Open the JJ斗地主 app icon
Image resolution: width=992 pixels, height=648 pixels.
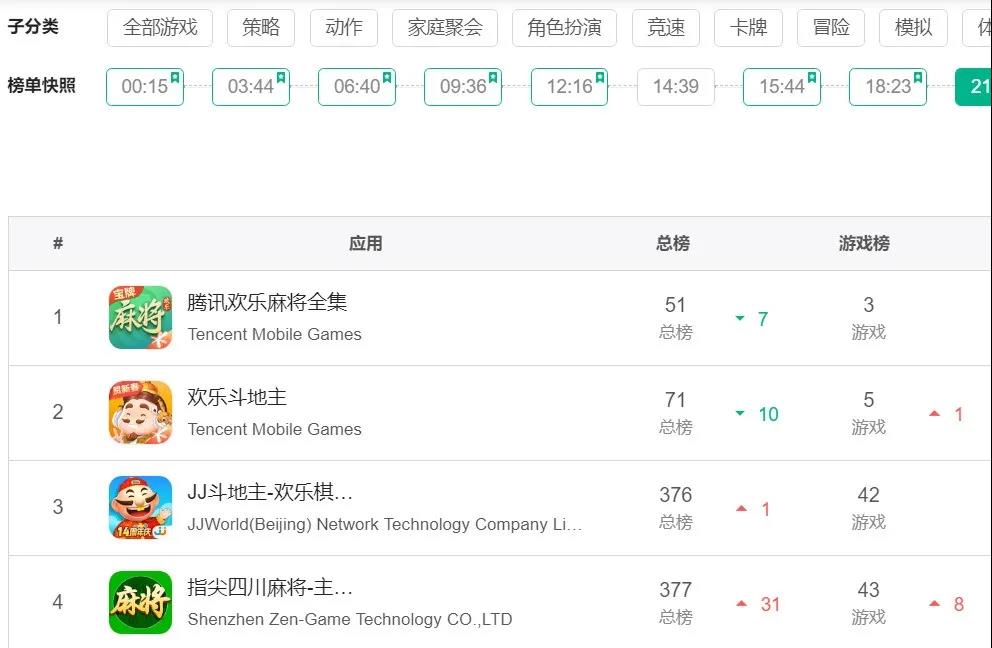click(140, 507)
